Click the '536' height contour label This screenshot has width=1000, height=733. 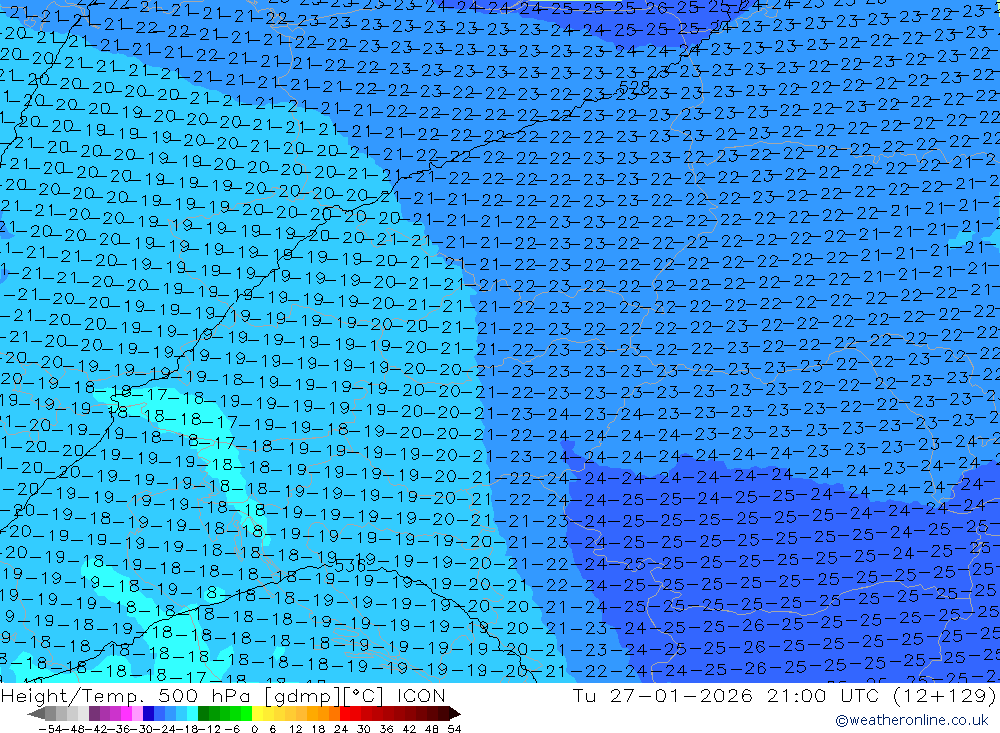tap(350, 566)
